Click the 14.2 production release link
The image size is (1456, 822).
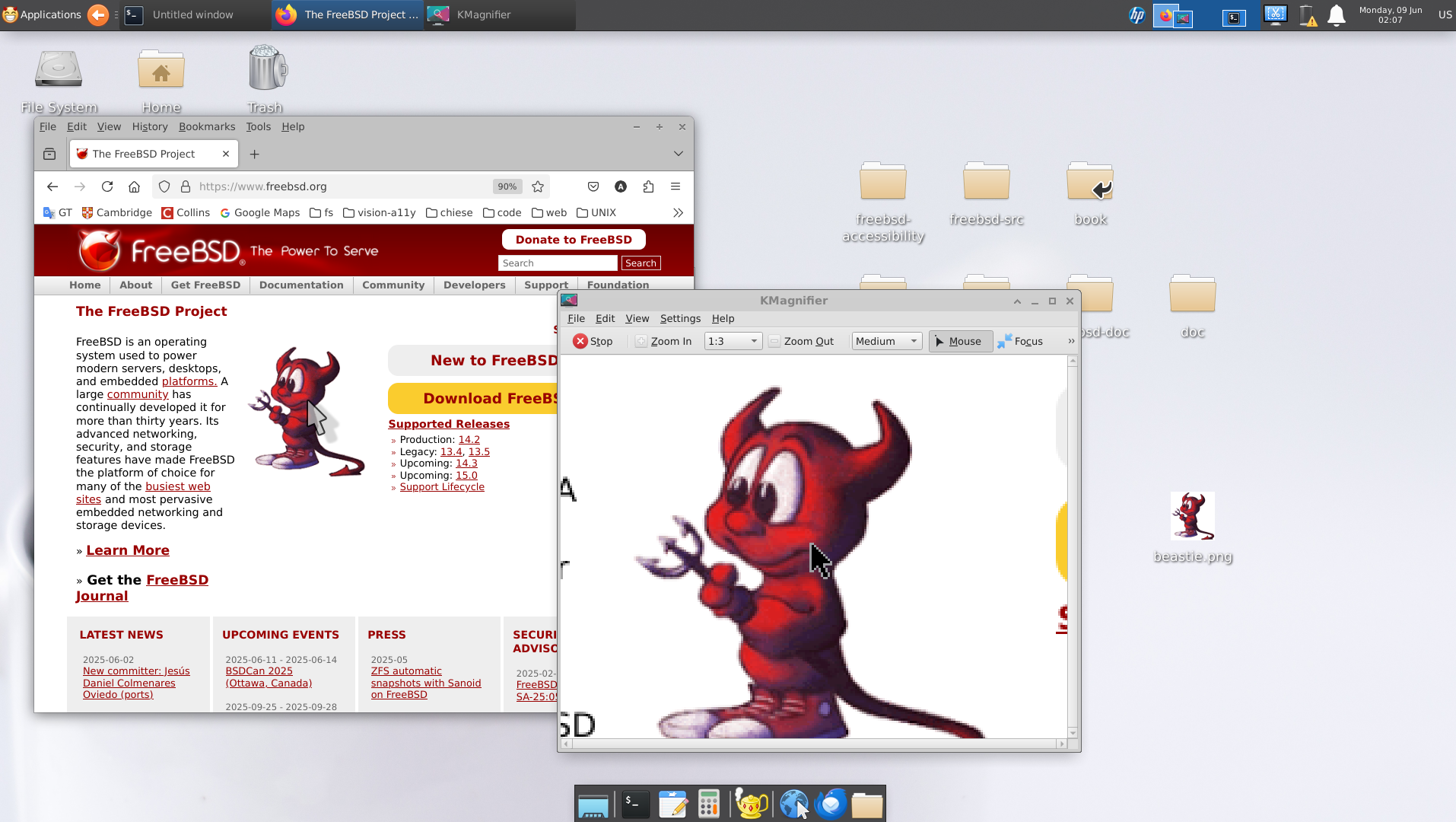coord(469,439)
